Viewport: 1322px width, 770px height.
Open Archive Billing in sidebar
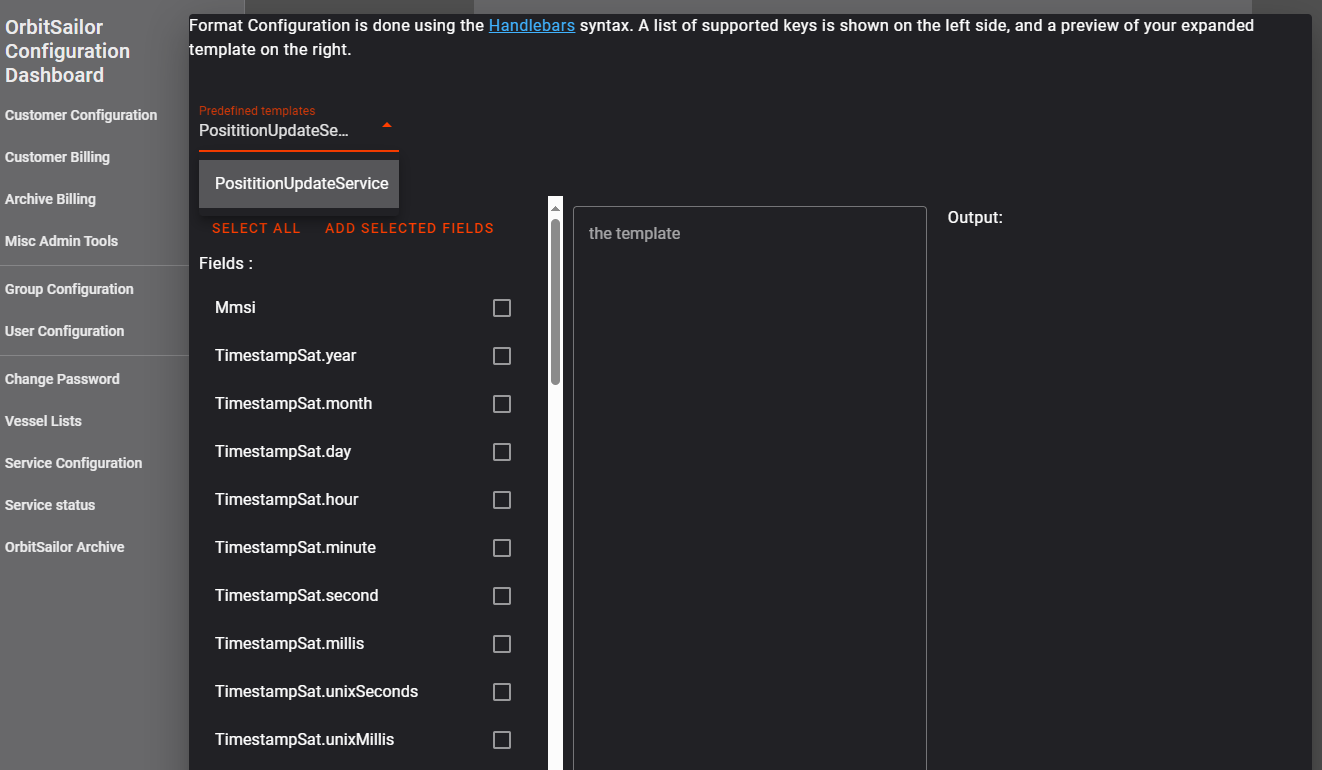(50, 199)
